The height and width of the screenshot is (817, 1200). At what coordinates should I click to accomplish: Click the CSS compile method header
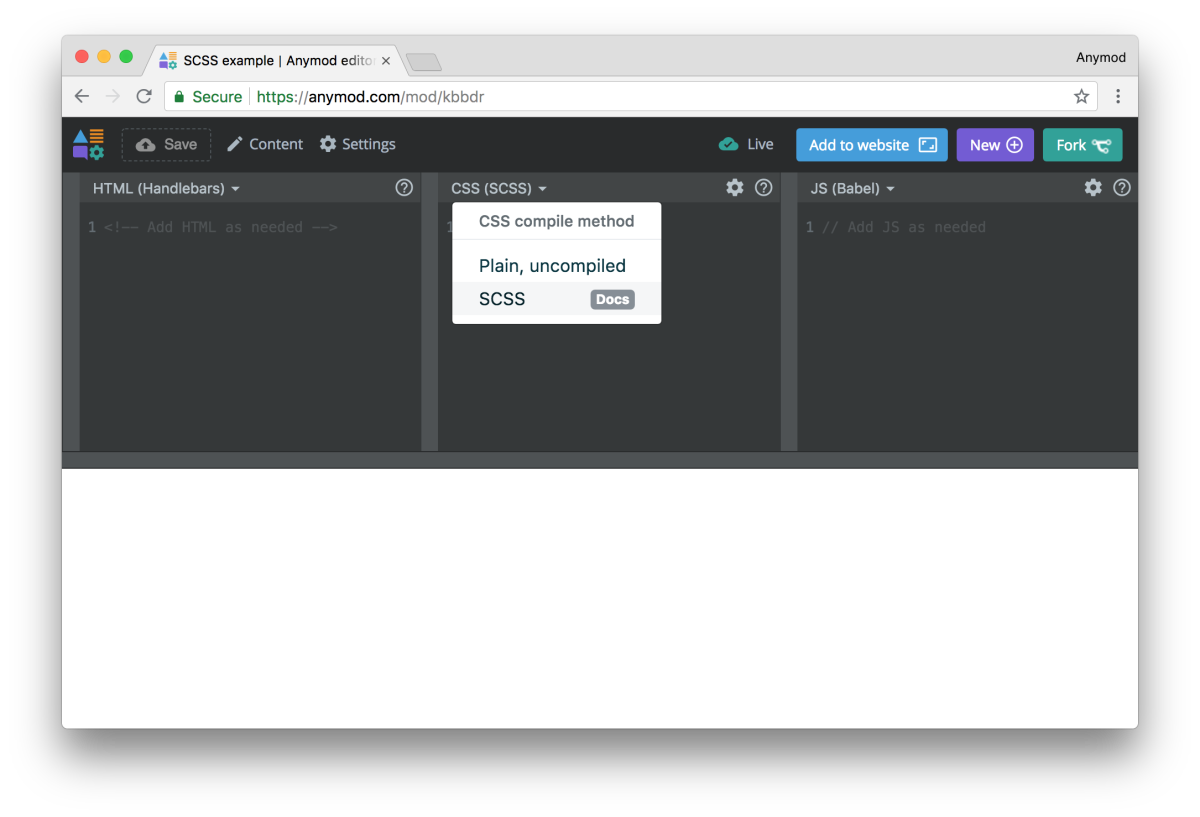point(556,221)
